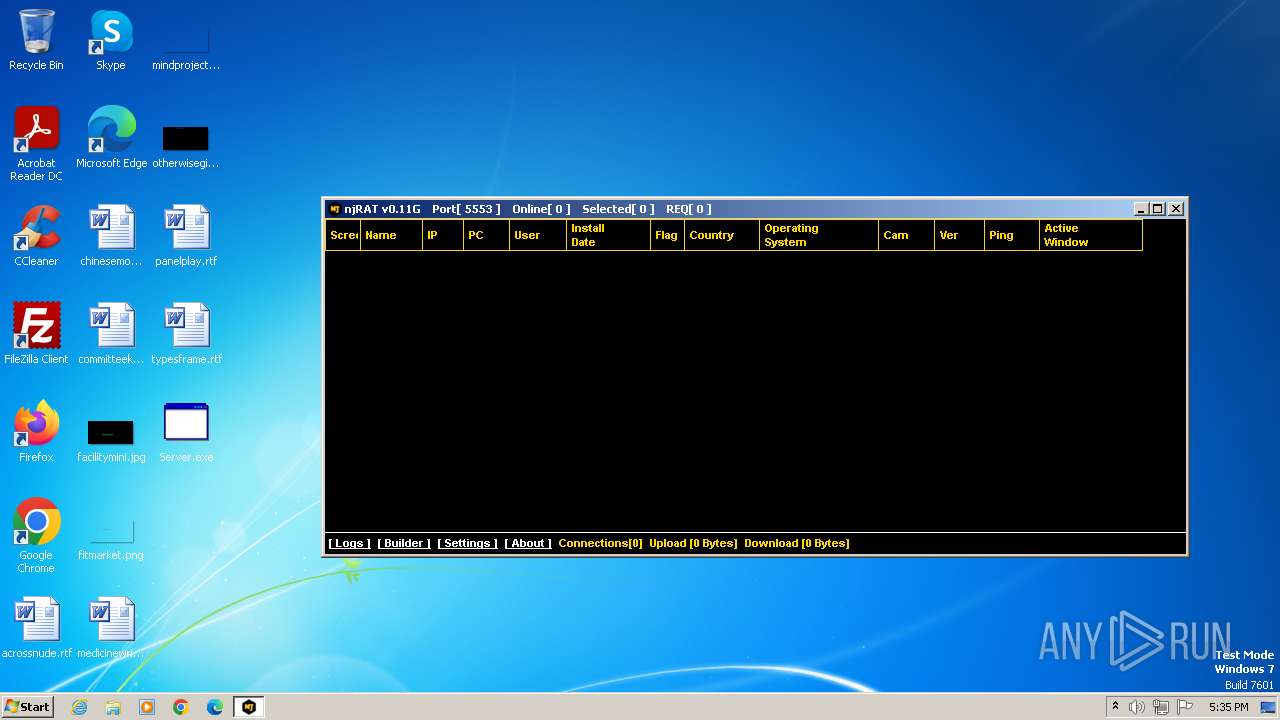Sort by the Country column header
The width and height of the screenshot is (1280, 720).
pyautogui.click(x=722, y=235)
